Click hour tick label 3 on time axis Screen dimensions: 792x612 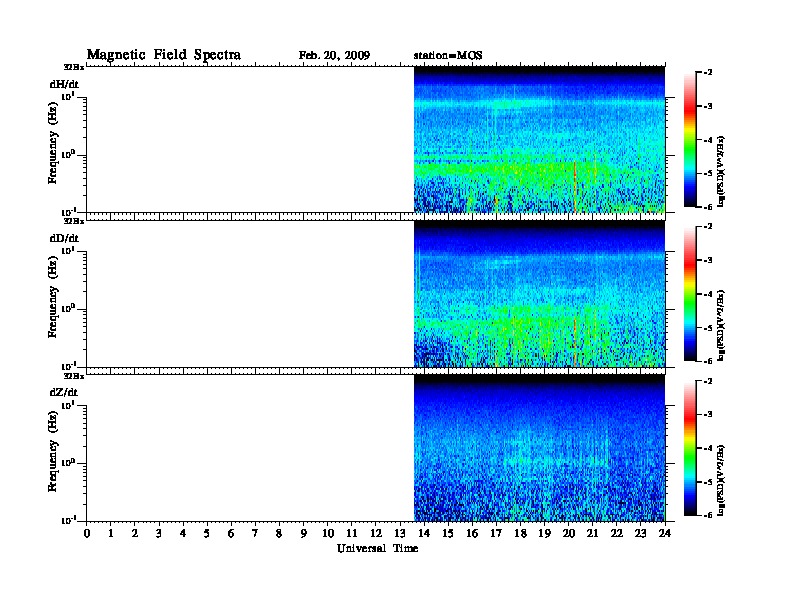(159, 534)
